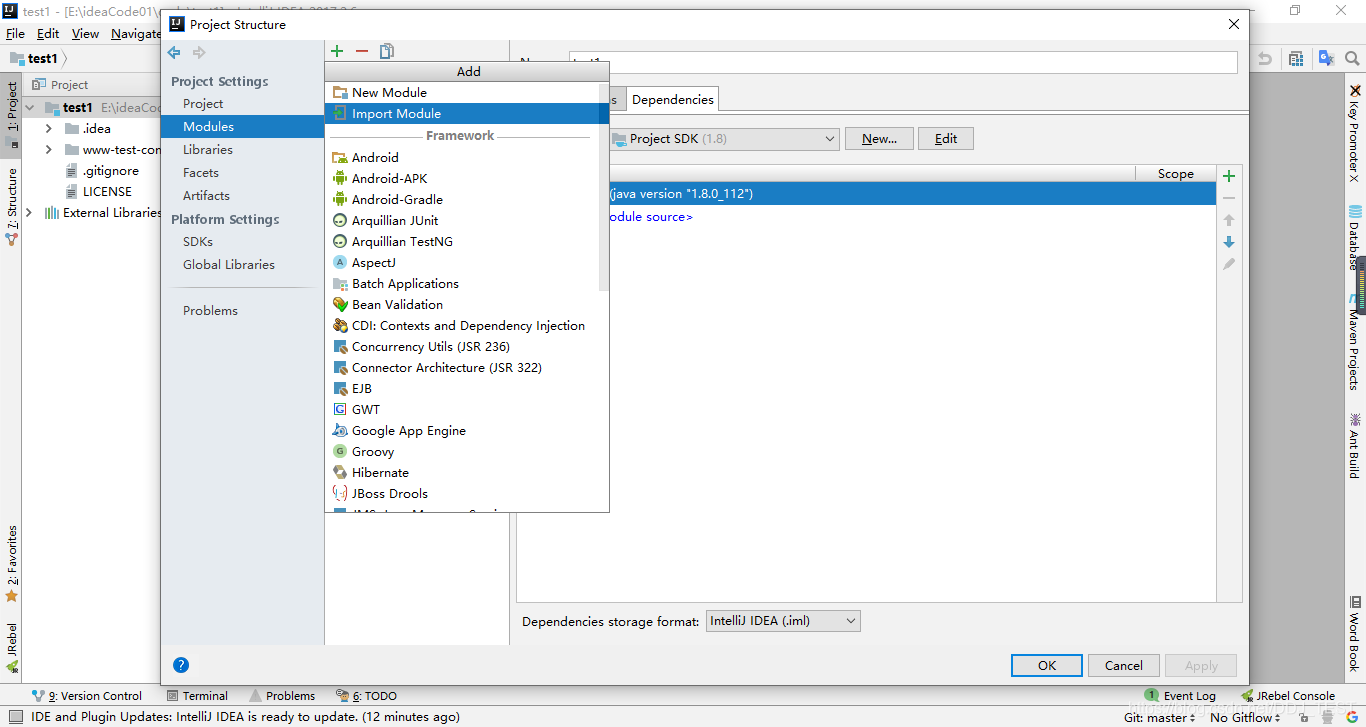Open Ant Build tool window
Viewport: 1366px width, 727px height.
(x=1355, y=445)
